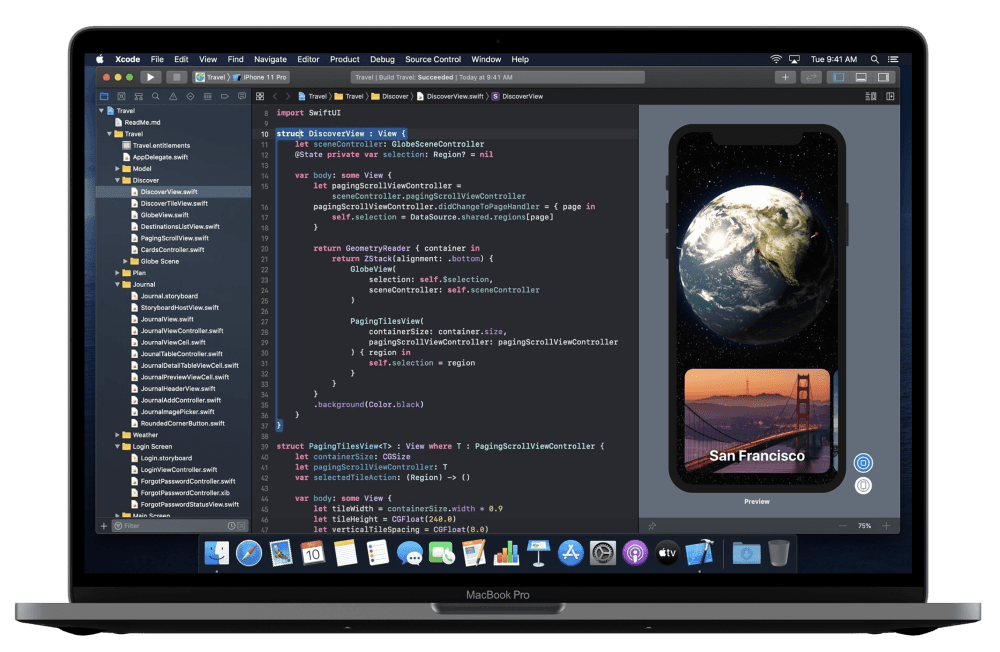Select AppDelegate.swift file
Image resolution: width=1000 pixels, height=652 pixels.
point(160,157)
